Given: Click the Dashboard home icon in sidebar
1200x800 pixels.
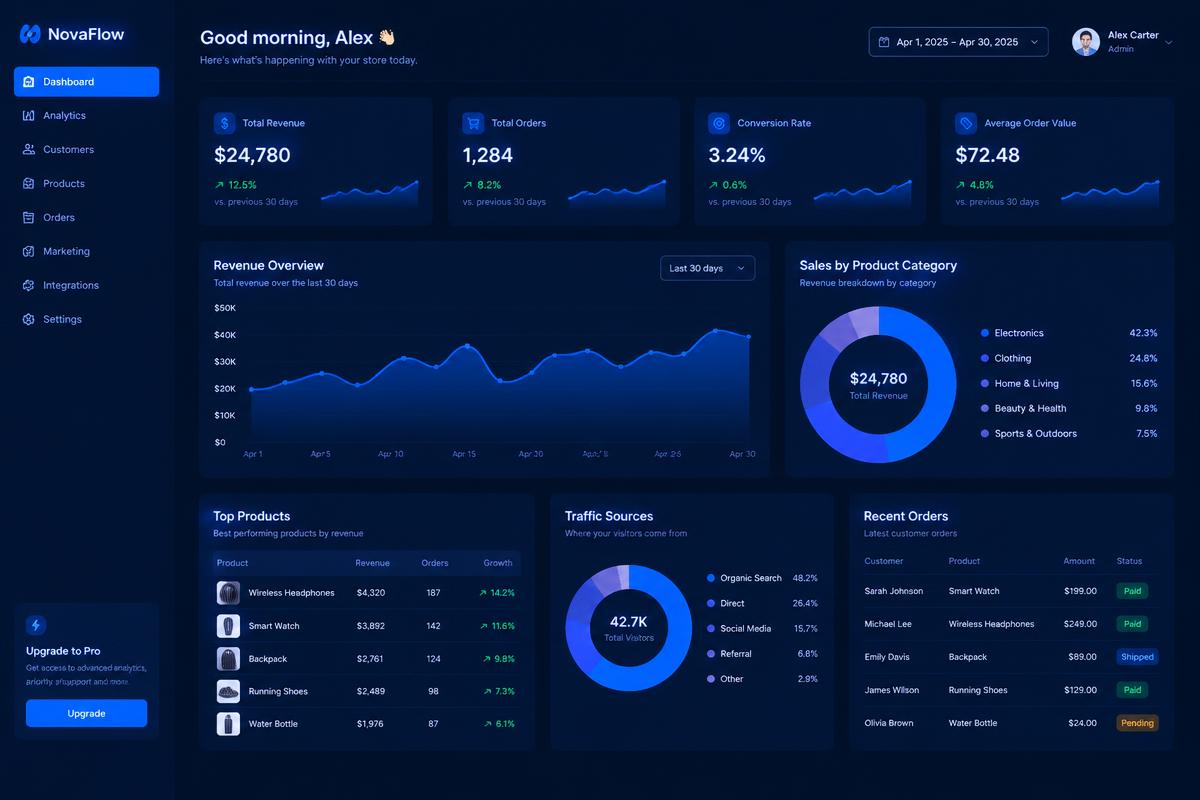Looking at the screenshot, I should [x=28, y=82].
